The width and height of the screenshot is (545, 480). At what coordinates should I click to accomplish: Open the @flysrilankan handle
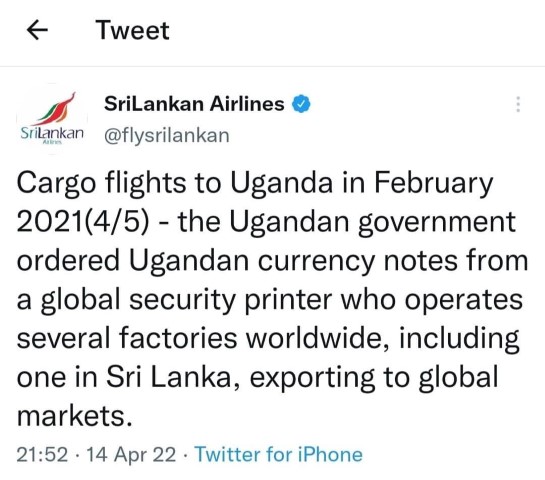(x=167, y=135)
